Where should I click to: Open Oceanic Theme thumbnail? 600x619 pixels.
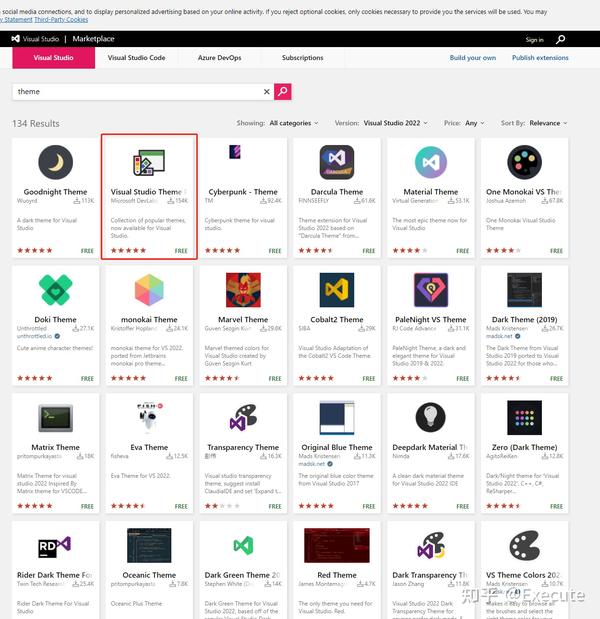pyautogui.click(x=149, y=546)
